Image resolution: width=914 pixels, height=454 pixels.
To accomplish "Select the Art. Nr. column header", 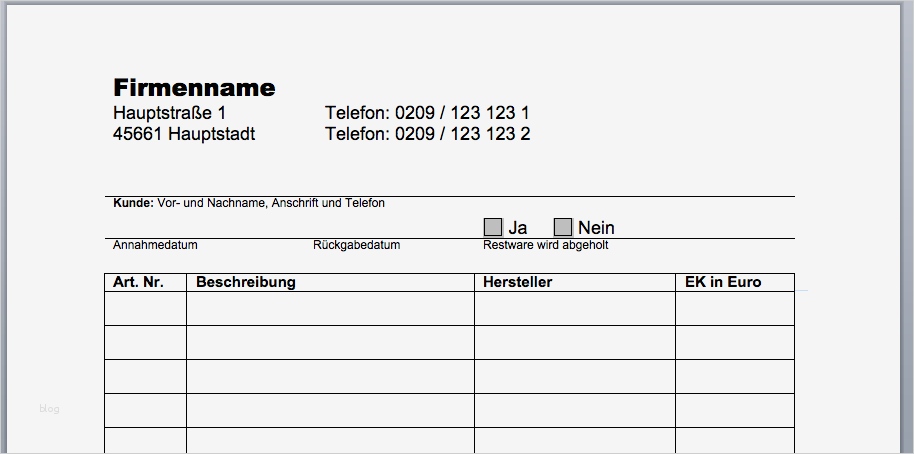I will click(x=138, y=282).
